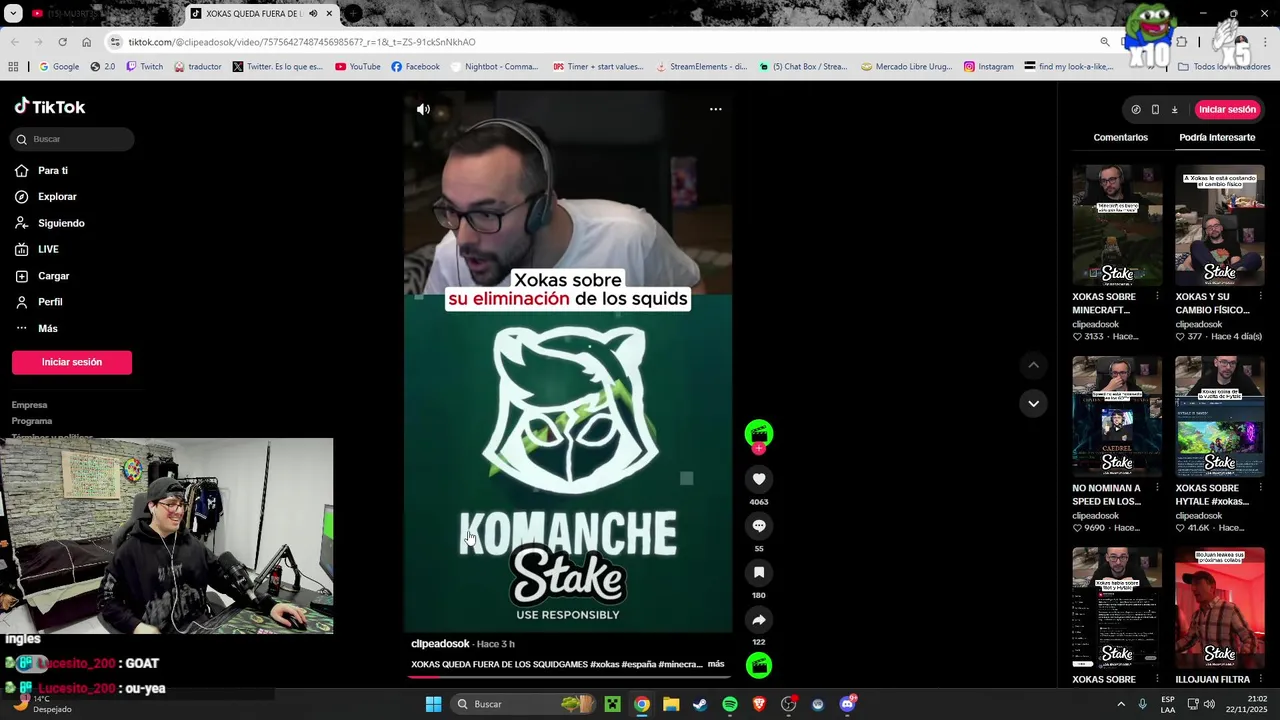Open Spotify from taskbar
Screen dimensions: 1280x720
[730, 704]
